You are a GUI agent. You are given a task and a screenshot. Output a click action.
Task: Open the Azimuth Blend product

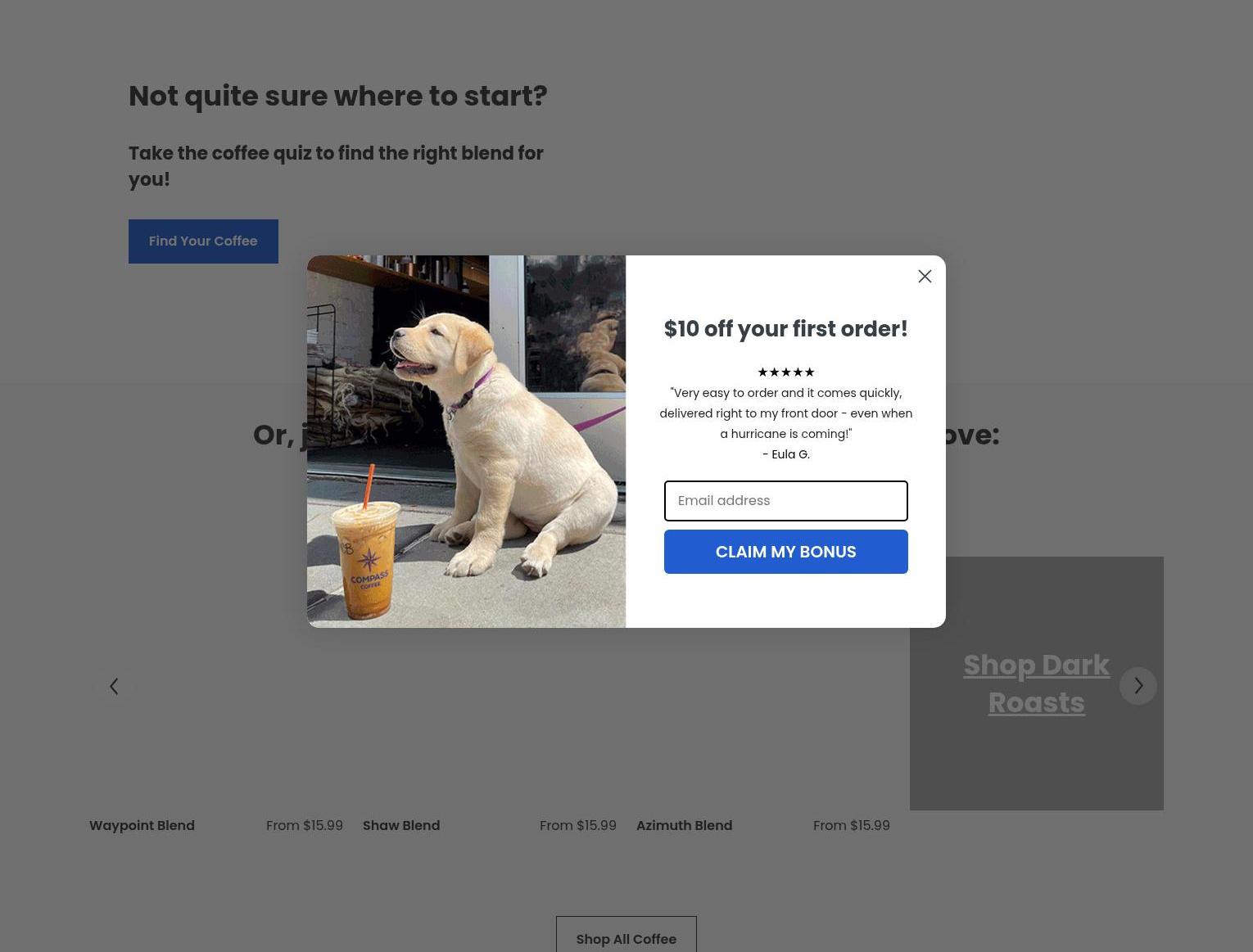(684, 825)
